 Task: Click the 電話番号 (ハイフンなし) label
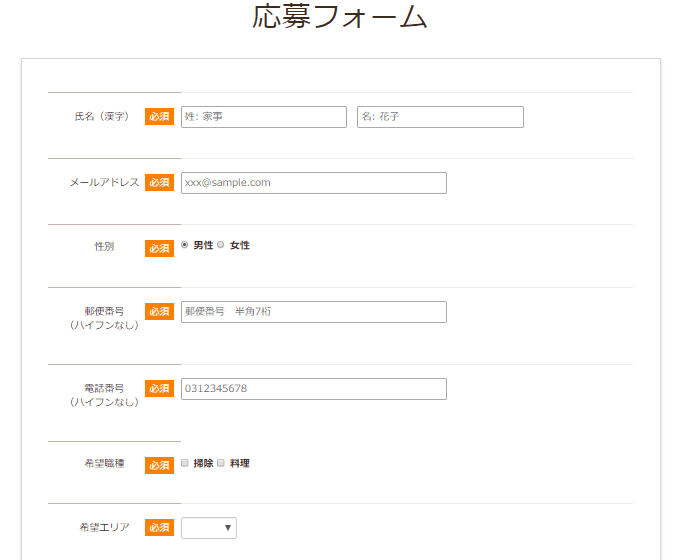point(104,395)
